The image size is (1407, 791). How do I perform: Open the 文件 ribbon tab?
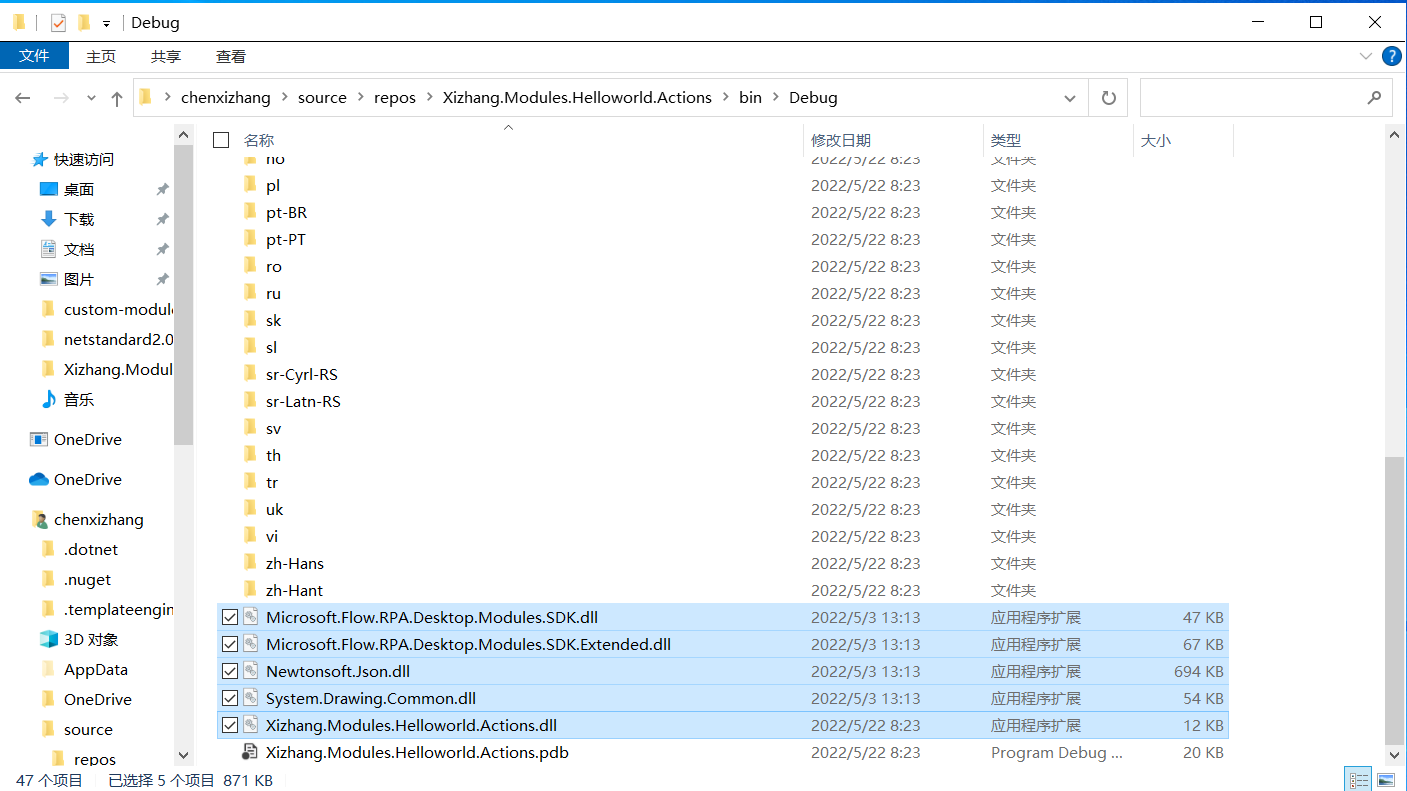[34, 56]
